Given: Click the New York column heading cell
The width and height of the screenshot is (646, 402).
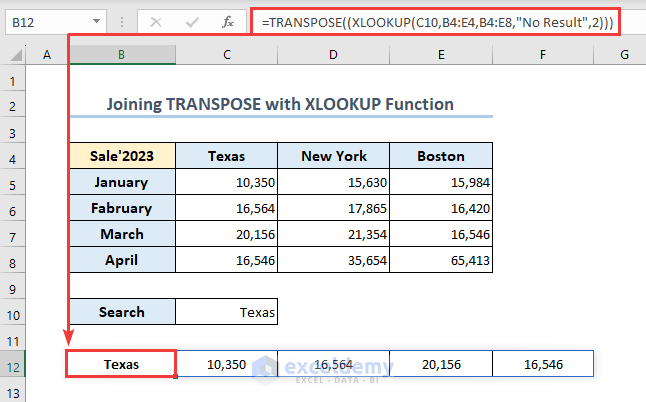Looking at the screenshot, I should click(333, 156).
